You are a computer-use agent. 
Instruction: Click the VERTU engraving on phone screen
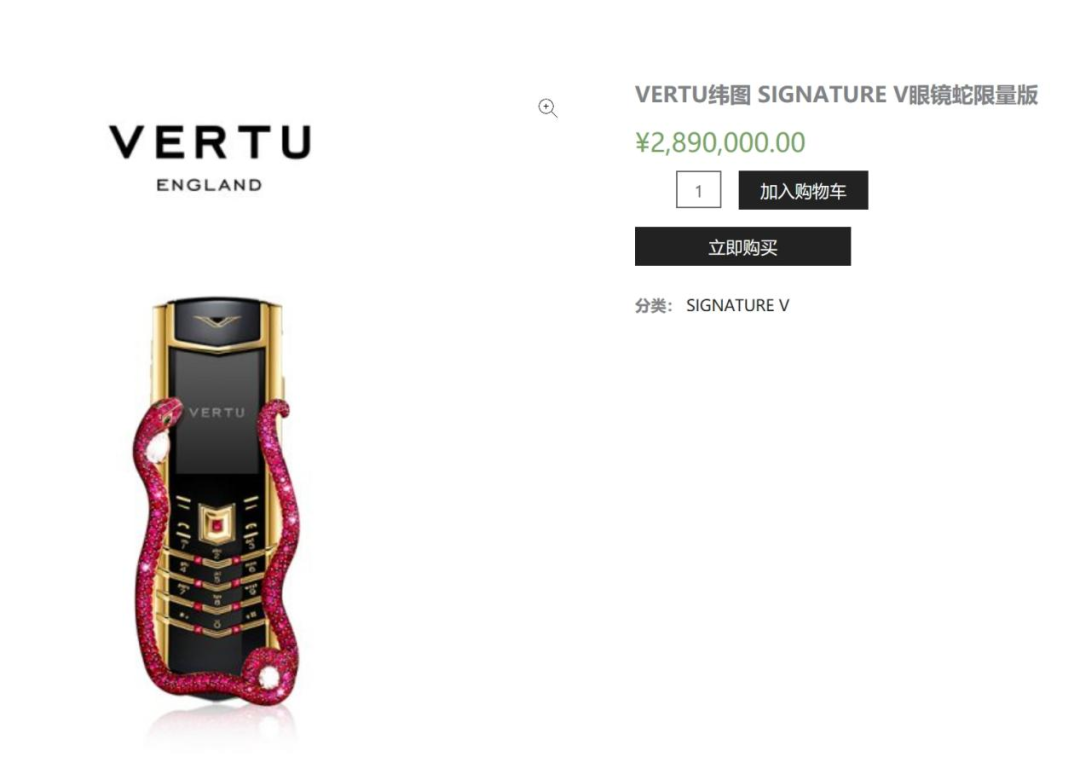click(x=217, y=413)
